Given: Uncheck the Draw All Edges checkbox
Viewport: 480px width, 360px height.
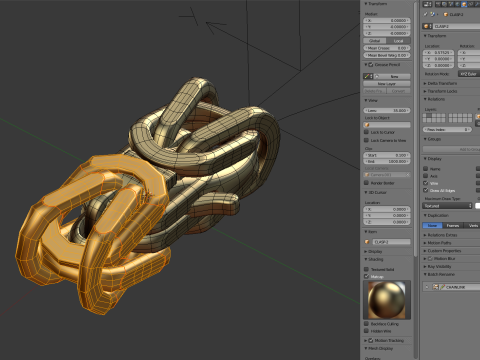Looking at the screenshot, I should (x=426, y=190).
